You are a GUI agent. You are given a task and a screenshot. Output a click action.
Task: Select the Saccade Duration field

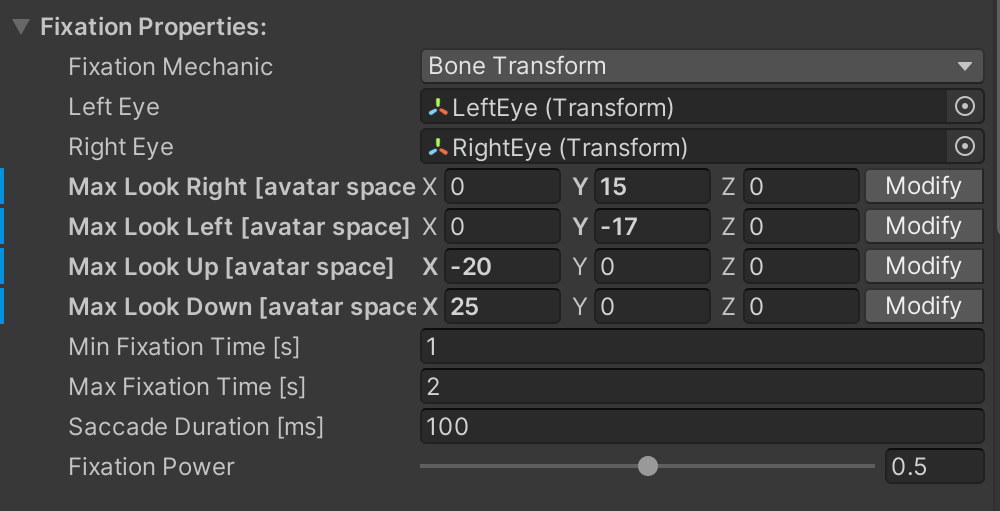[702, 426]
